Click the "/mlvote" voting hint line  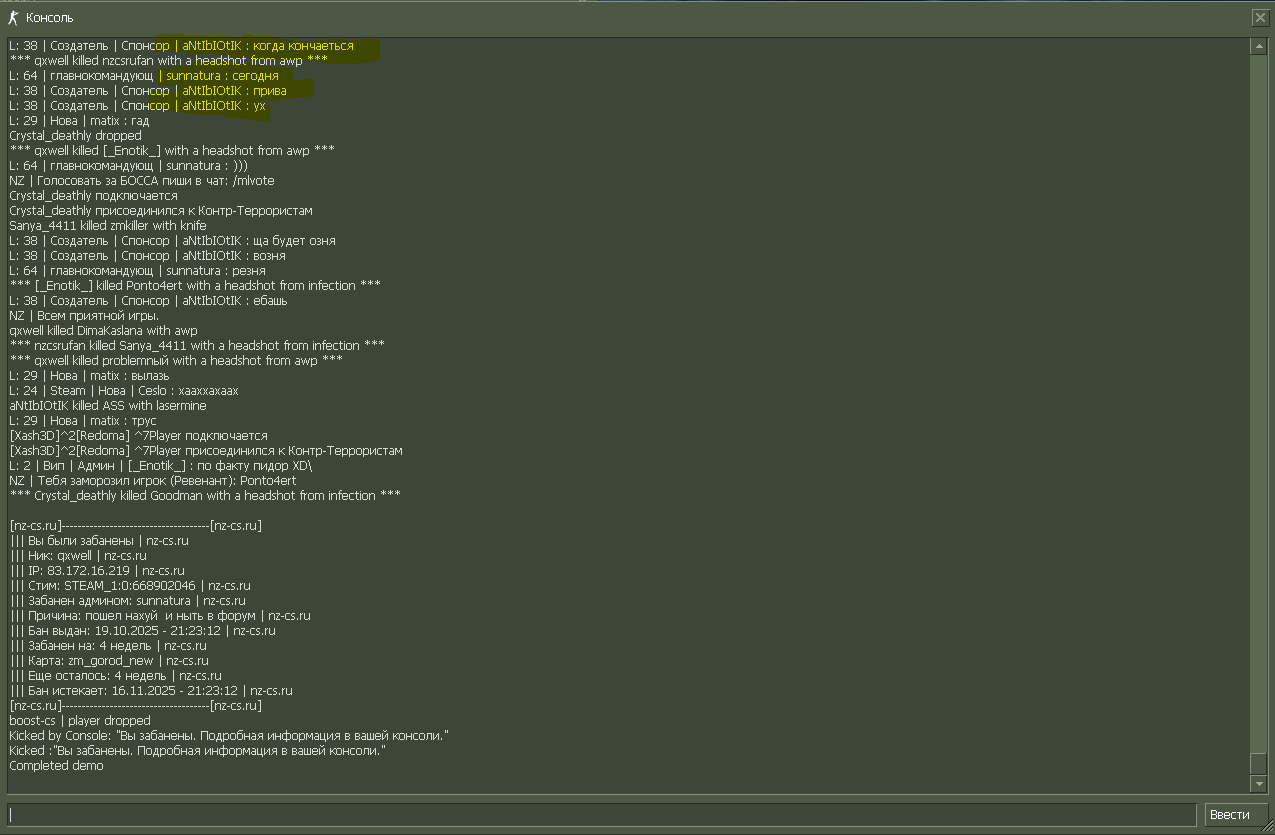pyautogui.click(x=141, y=181)
